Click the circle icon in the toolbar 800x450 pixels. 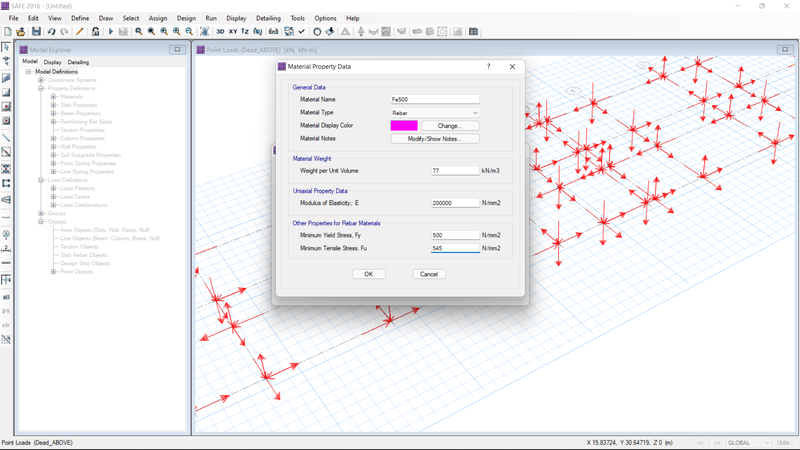(x=317, y=32)
